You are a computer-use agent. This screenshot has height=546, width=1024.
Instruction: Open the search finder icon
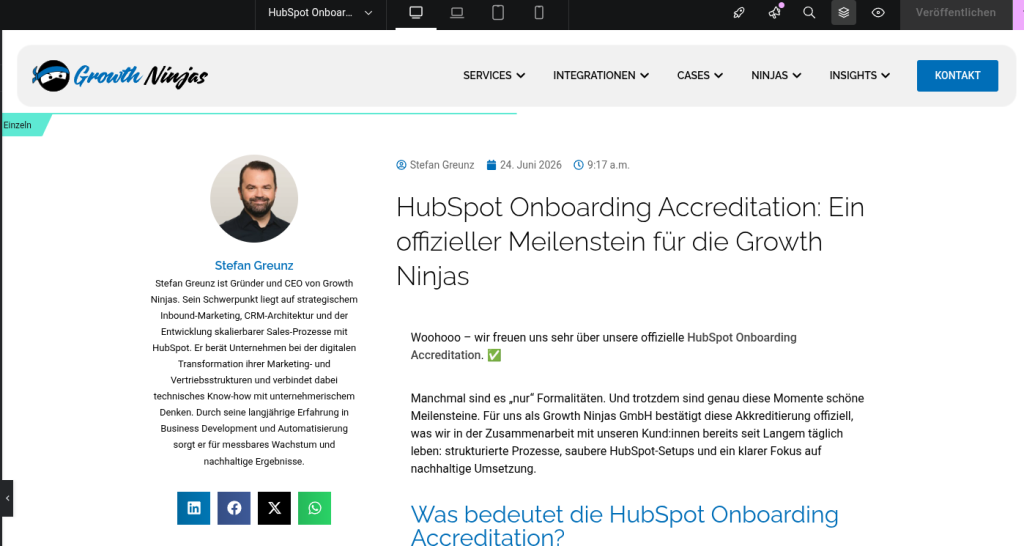click(x=809, y=12)
